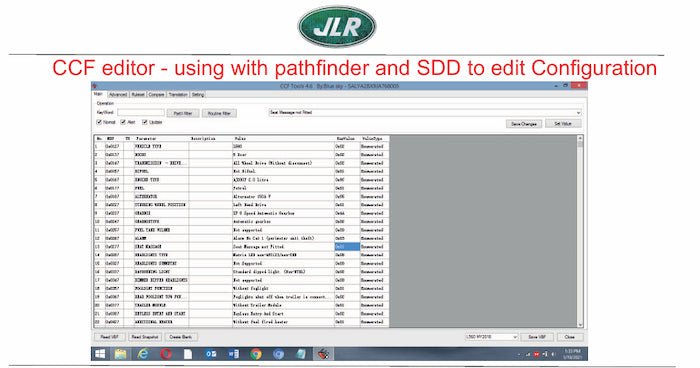
Task: Select the STEERING WHEEL POSITION row
Action: 242,205
